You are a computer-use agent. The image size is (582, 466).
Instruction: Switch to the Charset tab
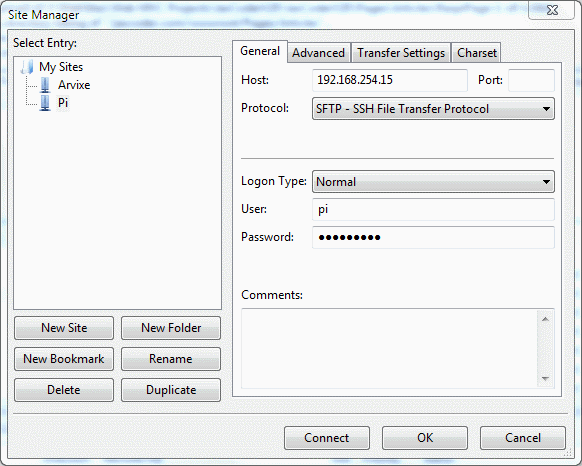477,53
